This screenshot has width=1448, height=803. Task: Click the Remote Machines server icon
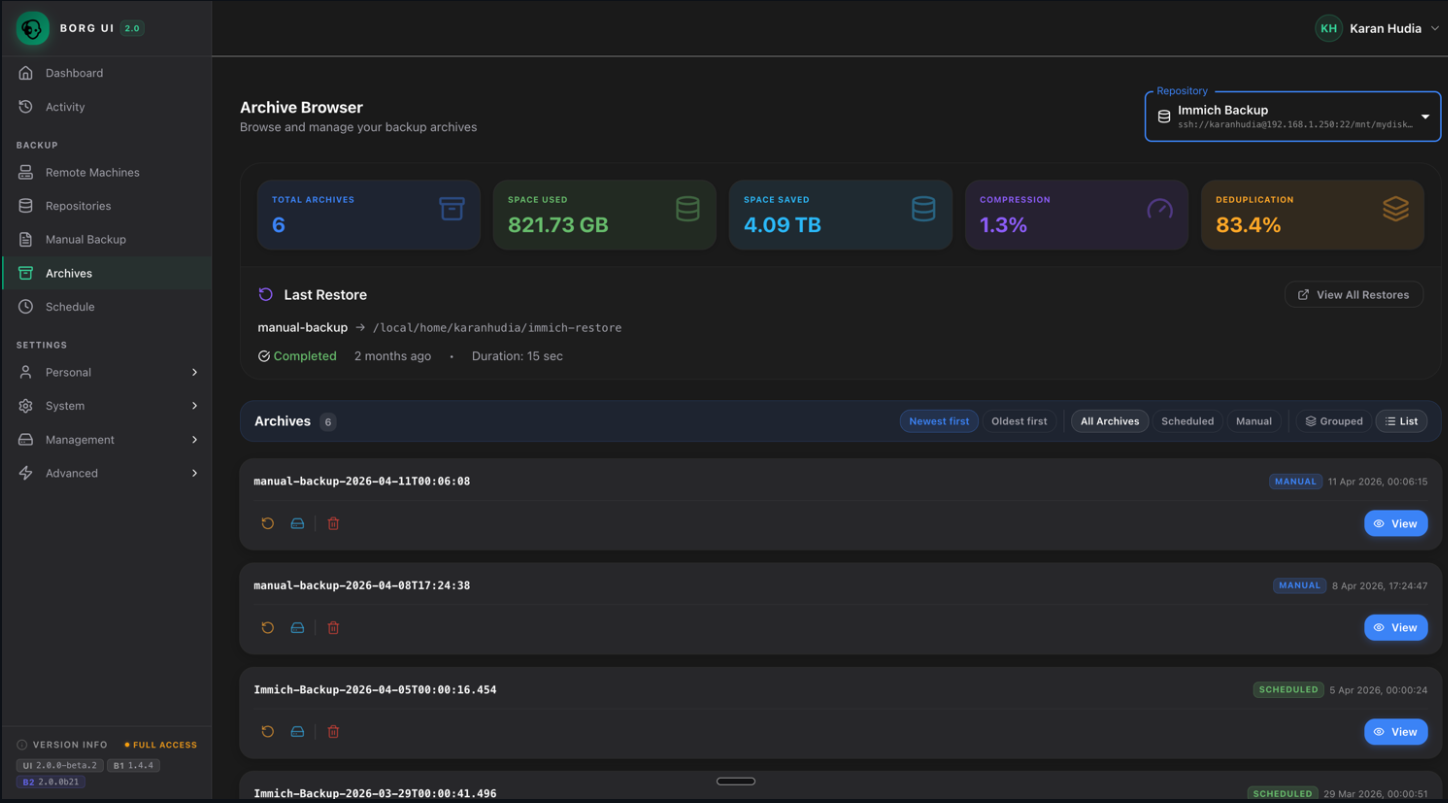(24, 172)
